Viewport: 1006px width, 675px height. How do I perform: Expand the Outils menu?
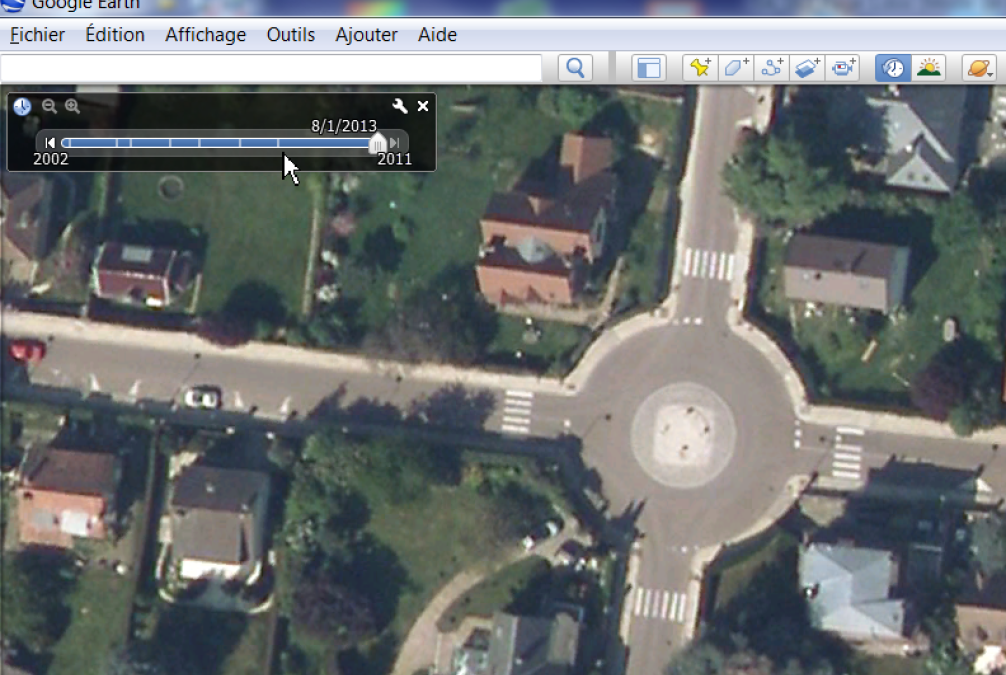[290, 35]
